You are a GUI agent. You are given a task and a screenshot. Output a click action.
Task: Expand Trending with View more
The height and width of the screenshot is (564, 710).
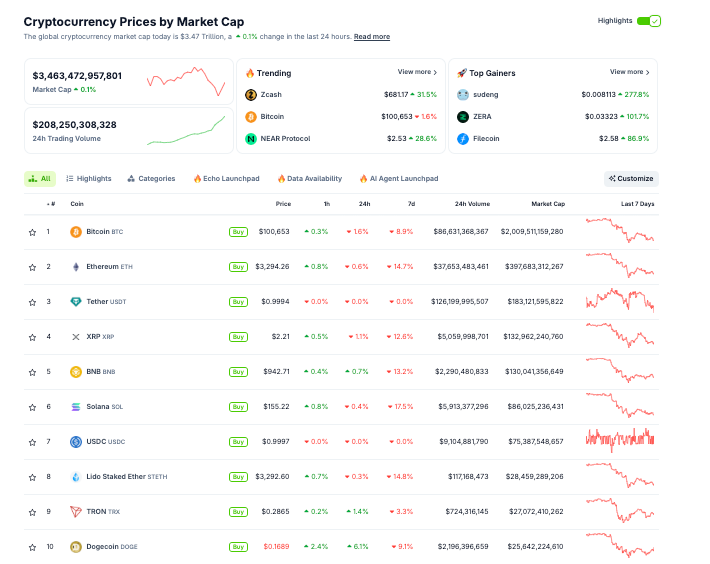(x=417, y=72)
